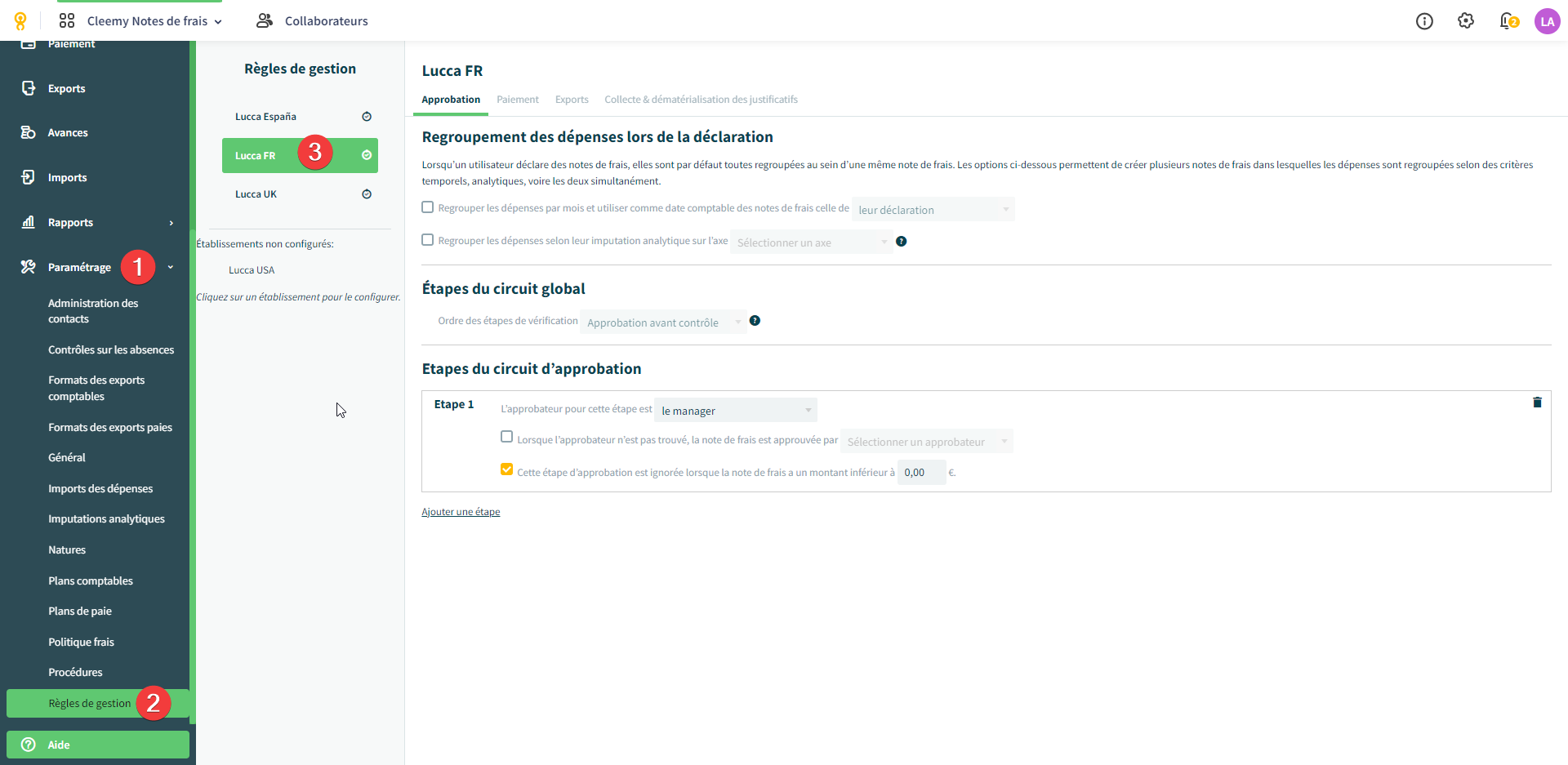The height and width of the screenshot is (765, 1568).
Task: Open Imputations analytiques item
Action: (x=106, y=518)
